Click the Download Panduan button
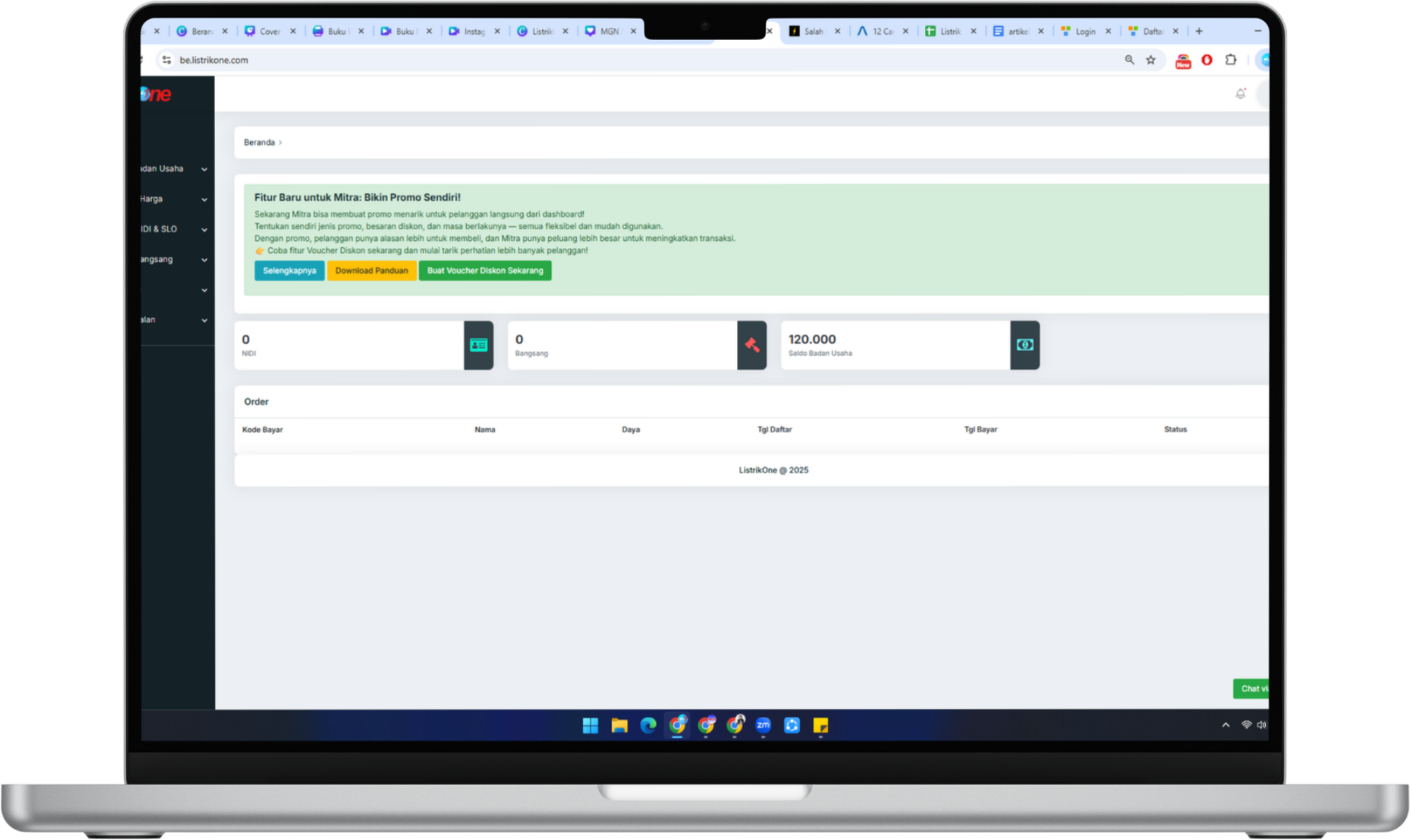1411x840 pixels. (371, 270)
